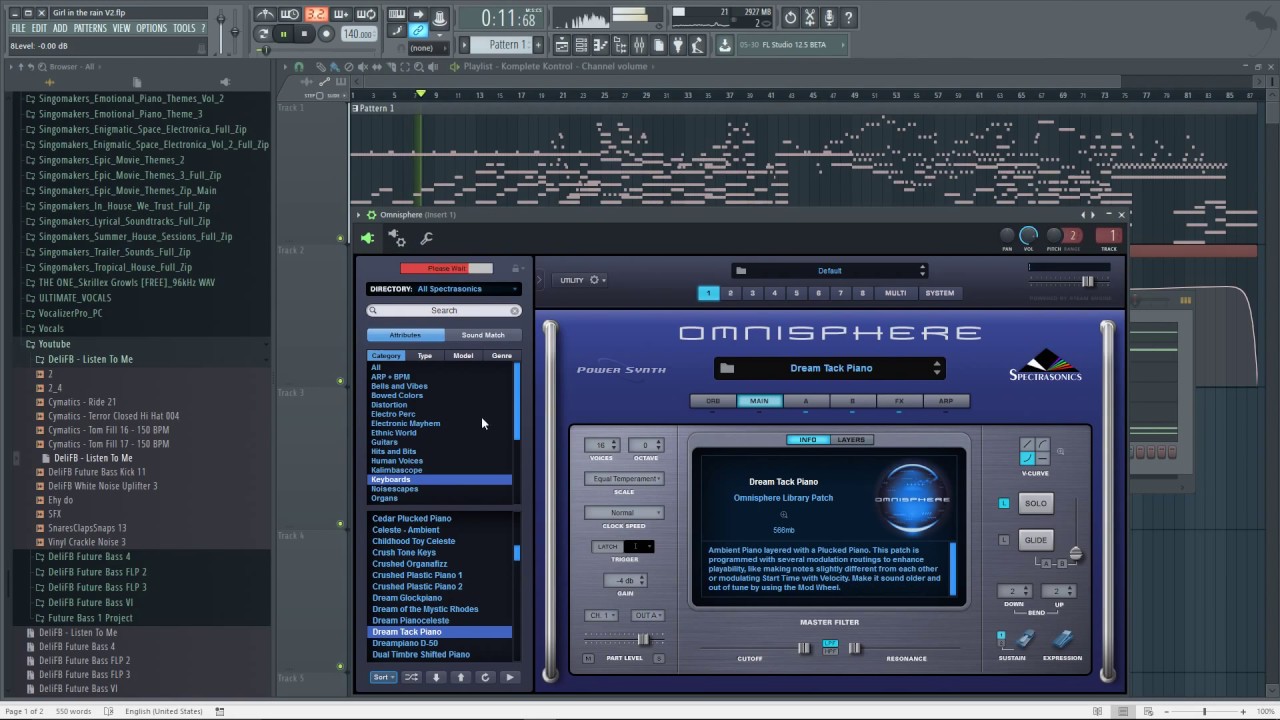Switch to the ORB page tab

click(713, 401)
